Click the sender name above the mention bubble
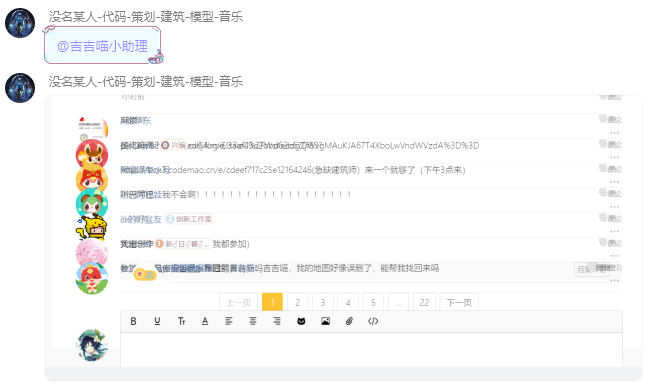 click(145, 17)
